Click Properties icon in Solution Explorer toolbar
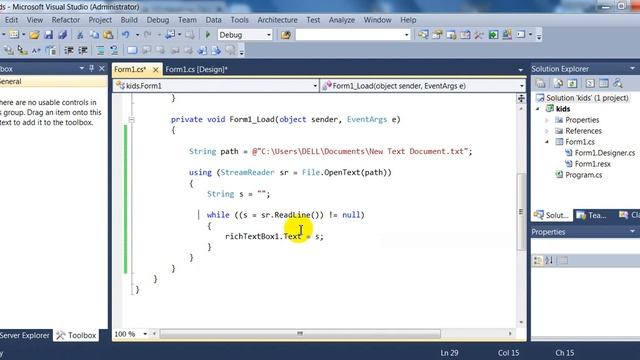The width and height of the screenshot is (640, 360). pos(540,83)
